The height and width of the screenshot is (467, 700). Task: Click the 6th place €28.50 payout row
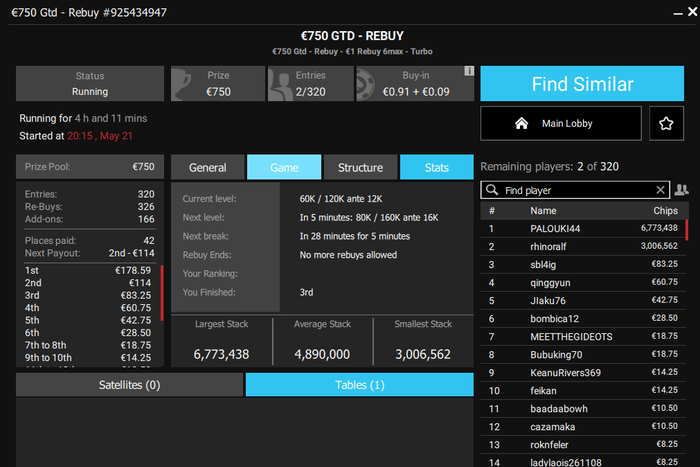click(88, 333)
